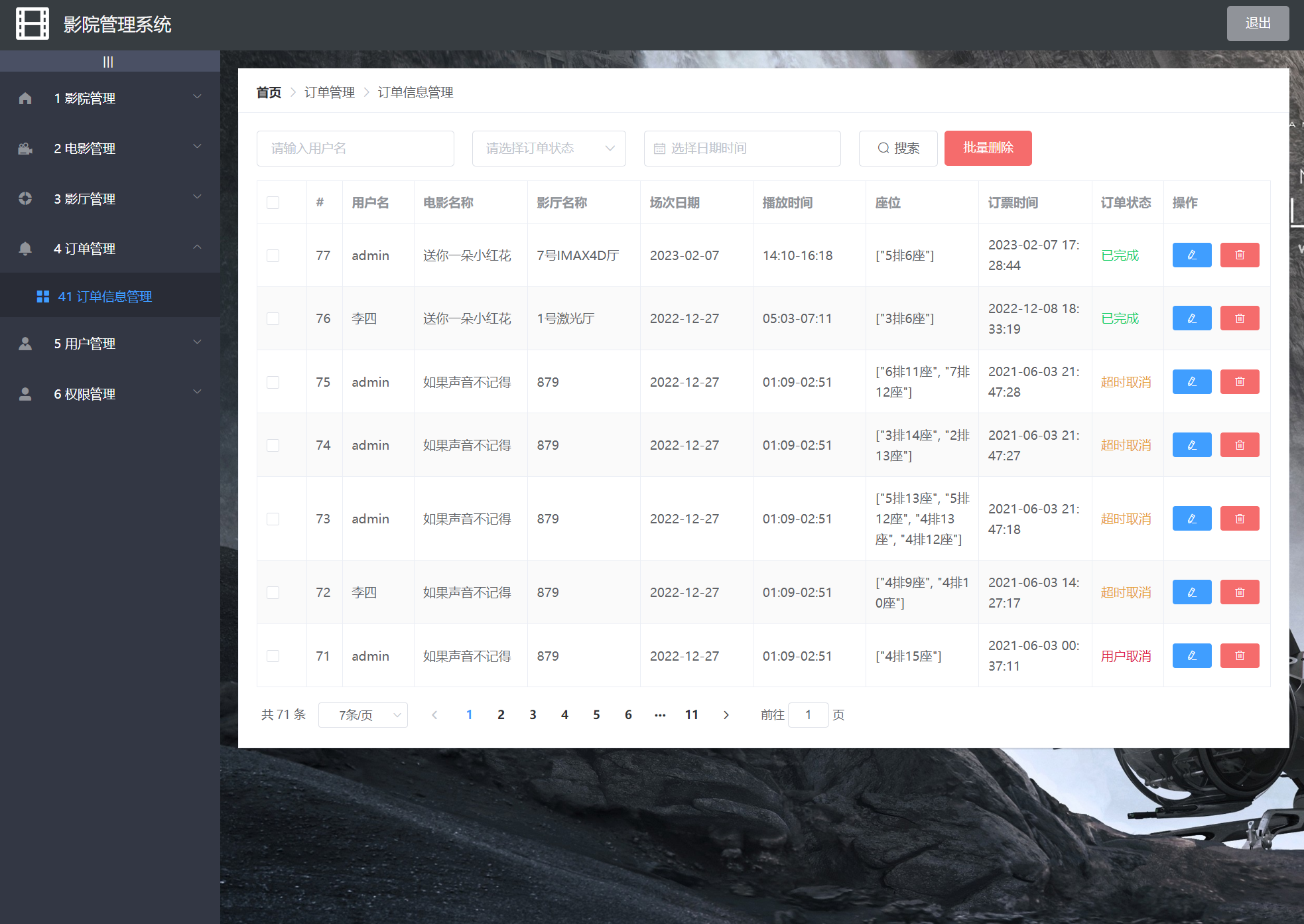1304x924 pixels.
Task: Click the username search input field
Action: coord(355,149)
